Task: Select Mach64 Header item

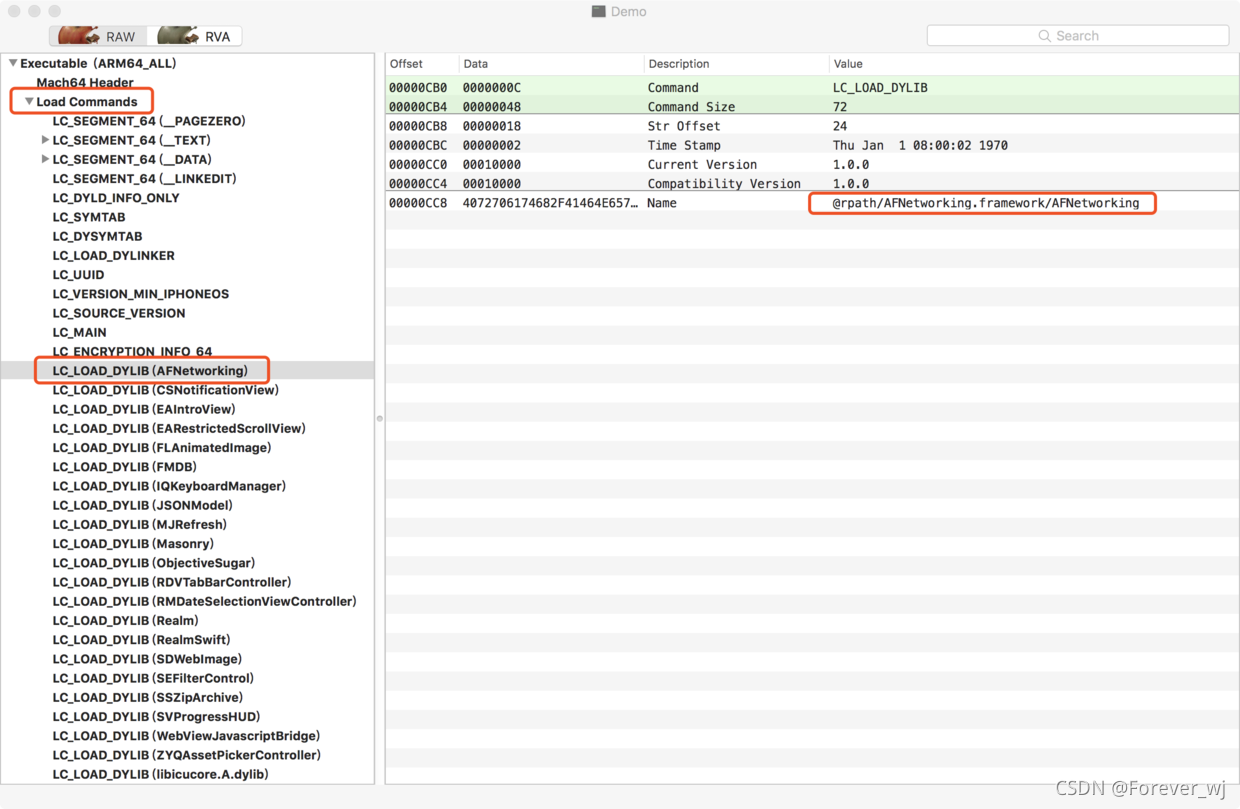Action: coord(85,83)
